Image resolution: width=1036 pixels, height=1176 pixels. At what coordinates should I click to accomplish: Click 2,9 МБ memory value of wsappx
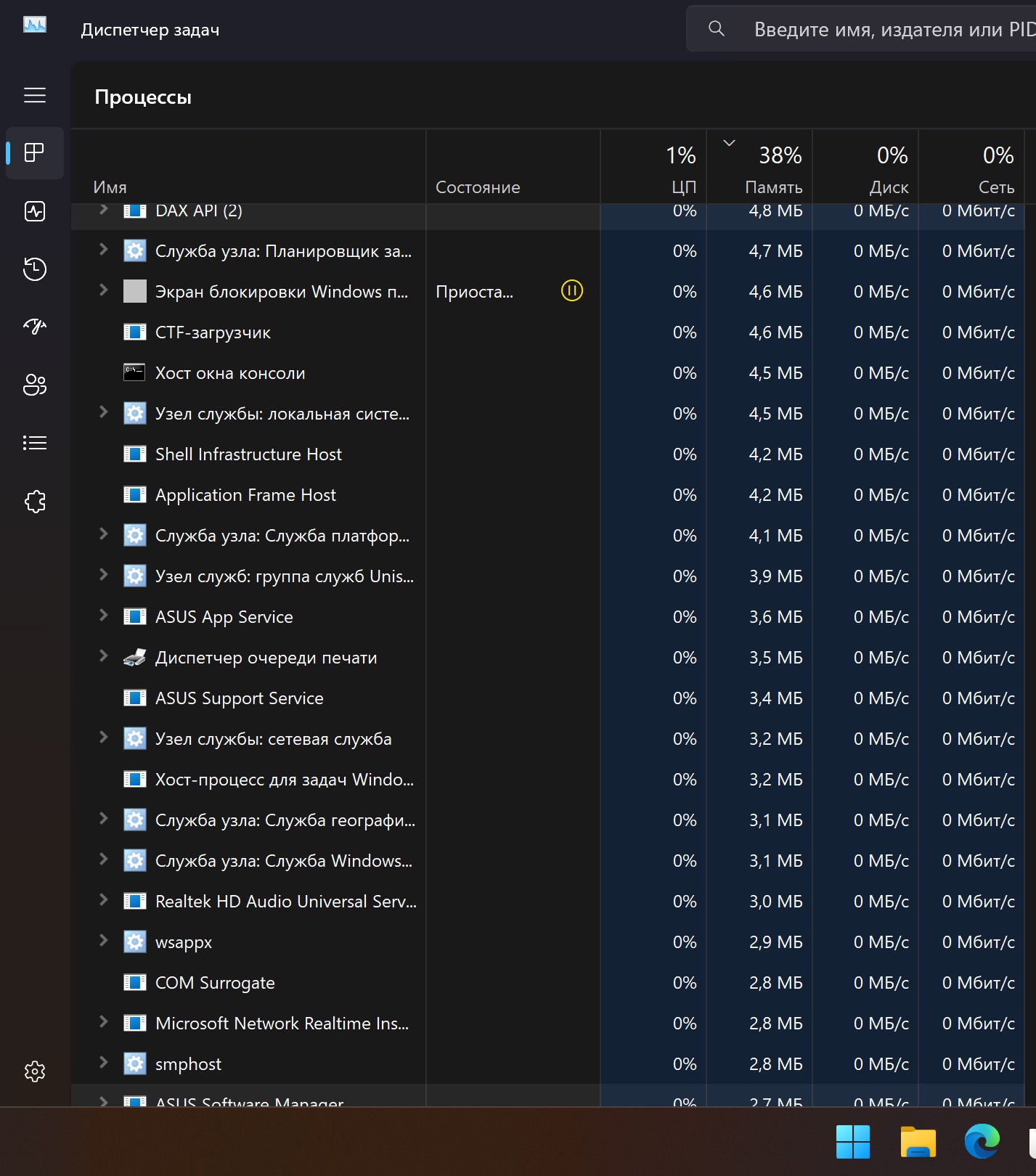pyautogui.click(x=776, y=942)
